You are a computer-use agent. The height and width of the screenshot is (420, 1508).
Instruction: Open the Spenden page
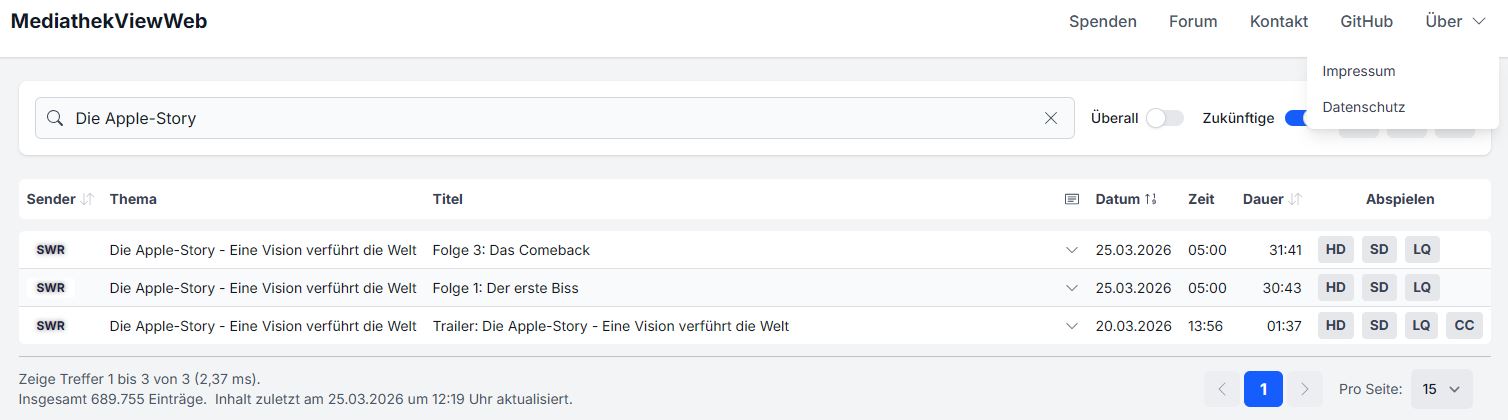pos(1102,21)
